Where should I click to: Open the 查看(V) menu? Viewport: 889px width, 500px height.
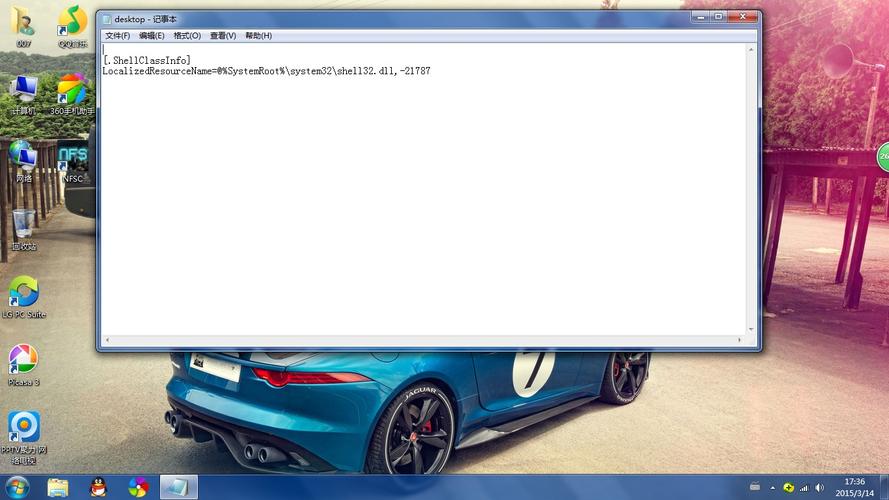pyautogui.click(x=223, y=36)
